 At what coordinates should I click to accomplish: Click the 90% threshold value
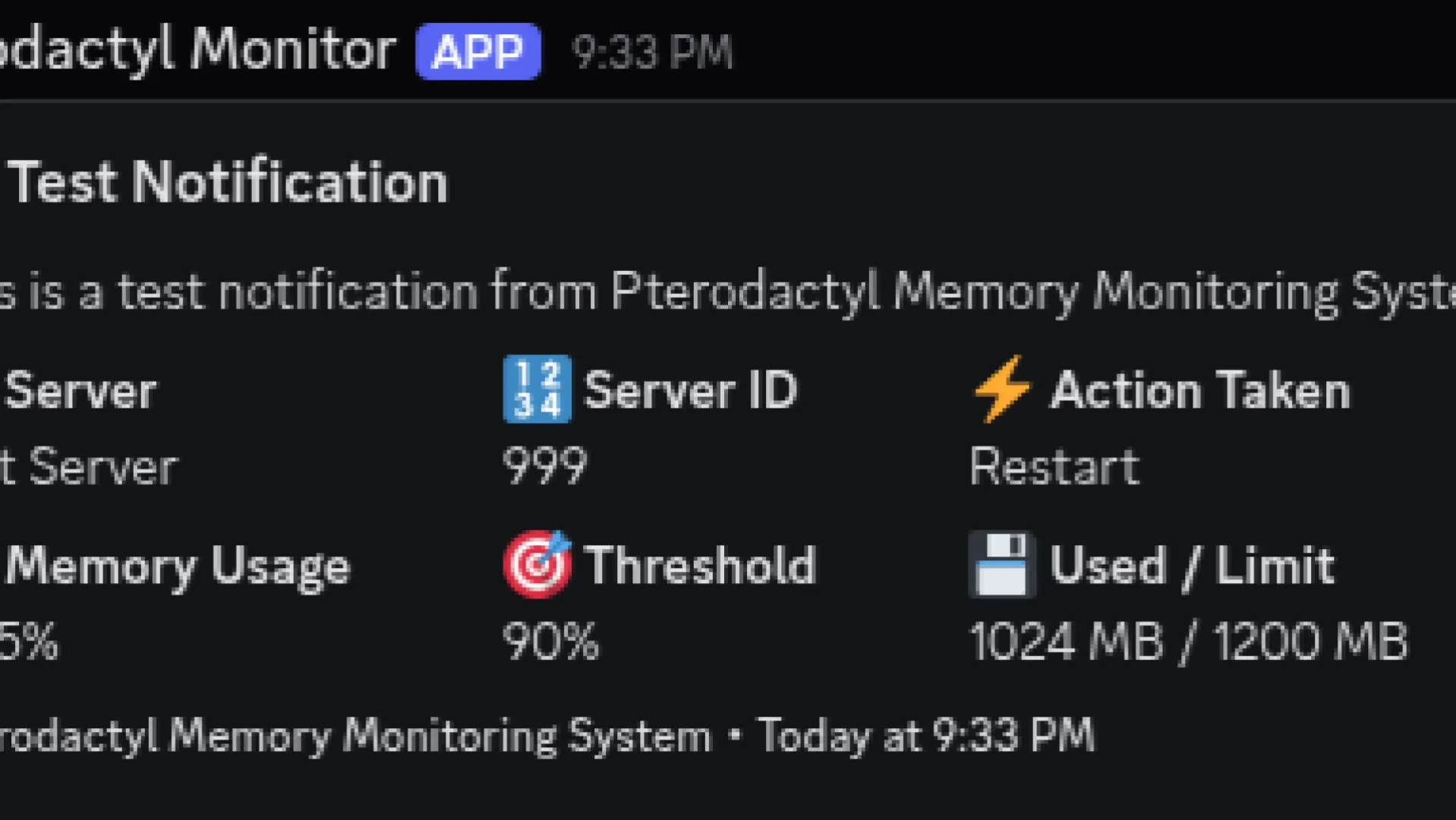[x=550, y=642]
